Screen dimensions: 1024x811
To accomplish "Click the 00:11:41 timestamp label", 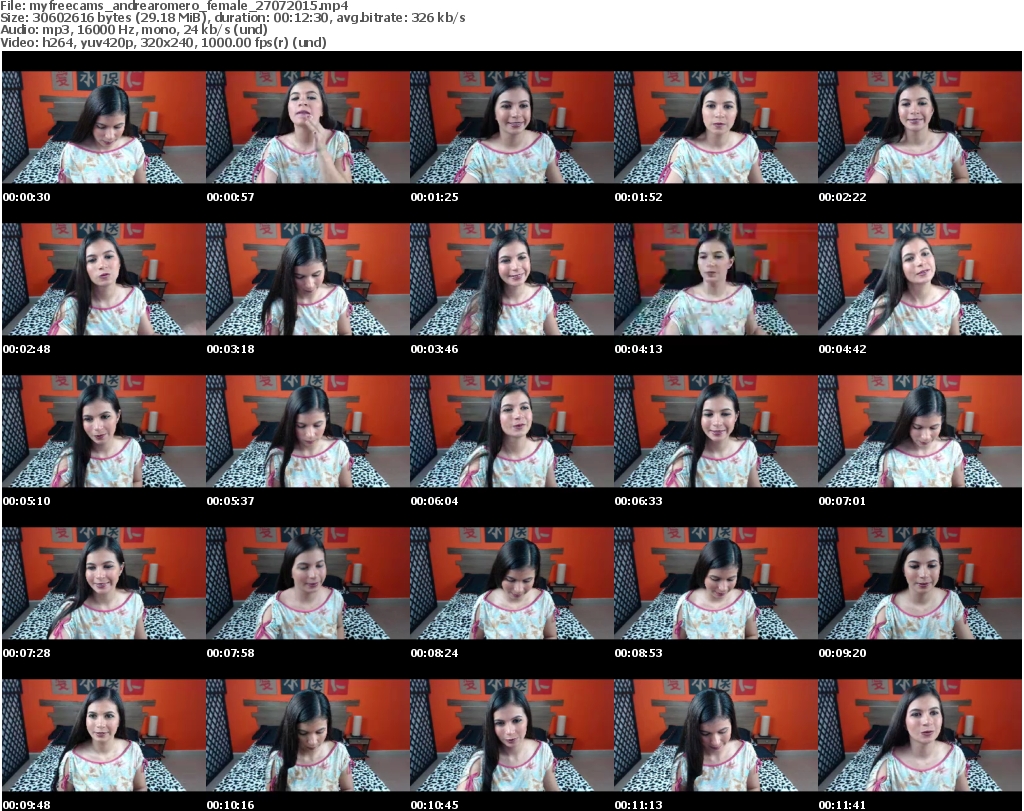I will point(842,805).
